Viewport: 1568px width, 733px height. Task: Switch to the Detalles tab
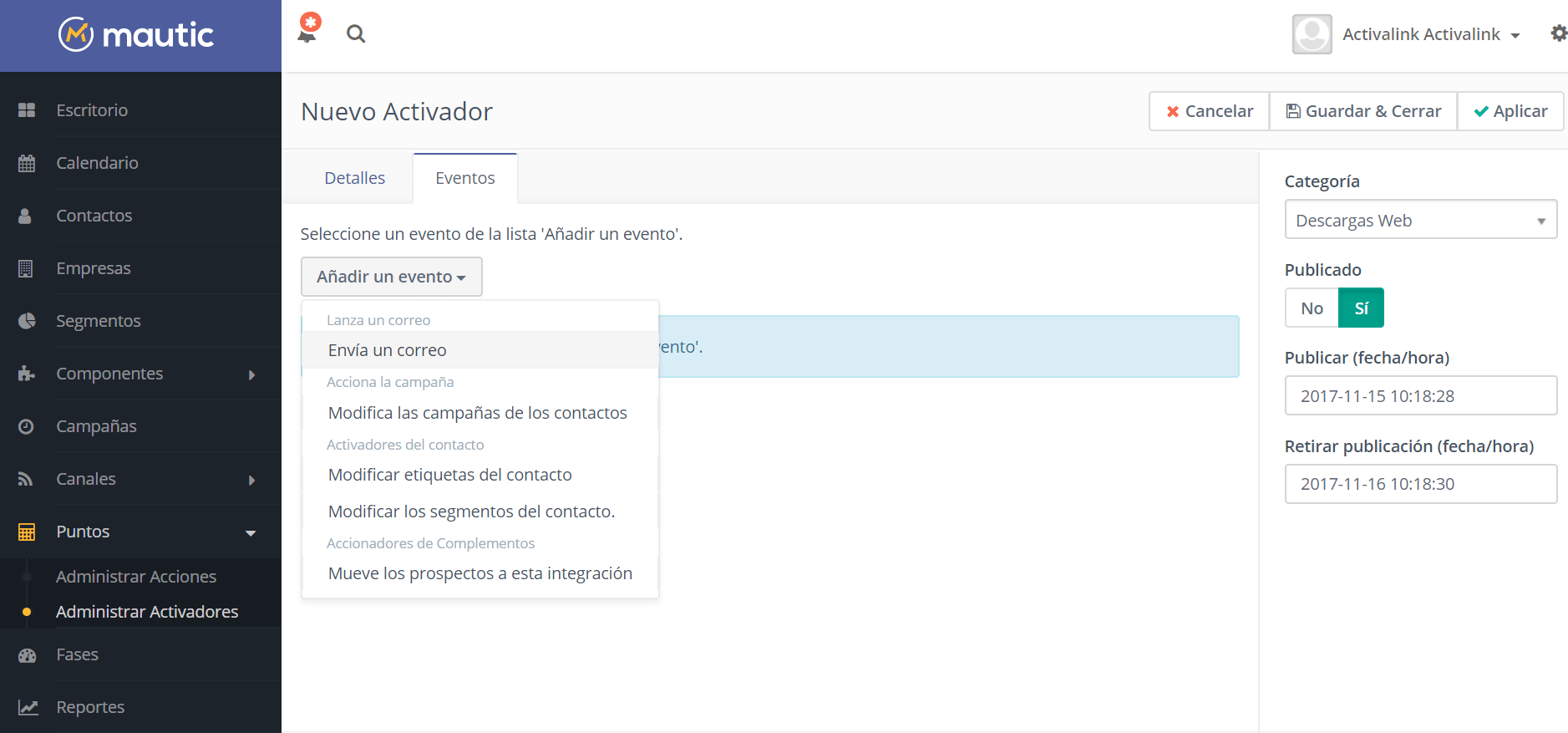pyautogui.click(x=355, y=178)
